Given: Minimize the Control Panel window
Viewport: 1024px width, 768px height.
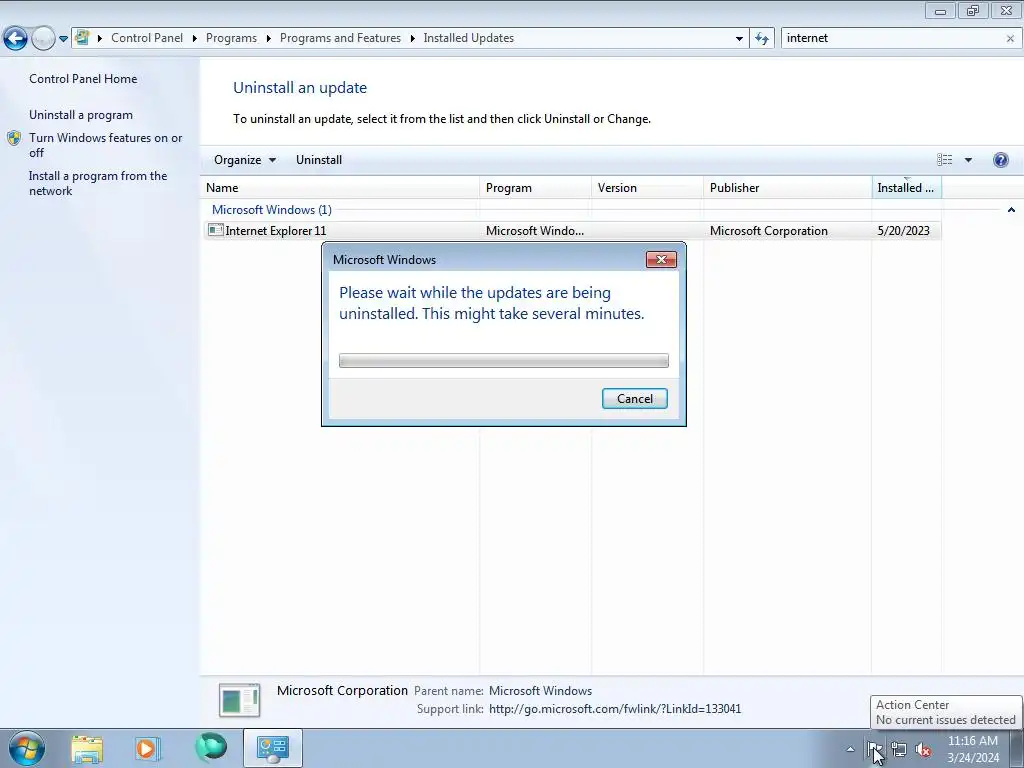Looking at the screenshot, I should pyautogui.click(x=940, y=10).
